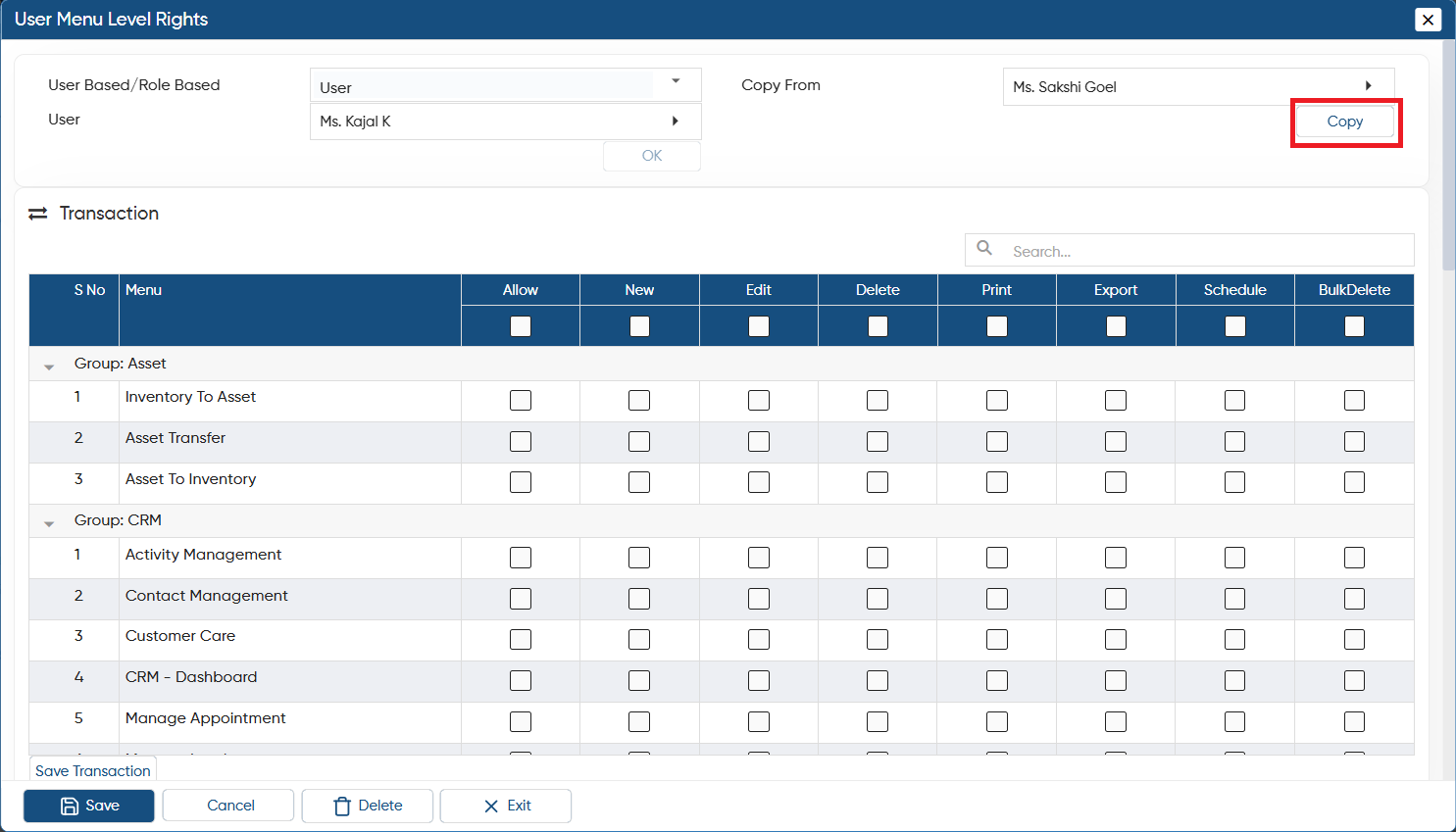Open the Ms. Kajal K user selector arrow

[x=675, y=121]
